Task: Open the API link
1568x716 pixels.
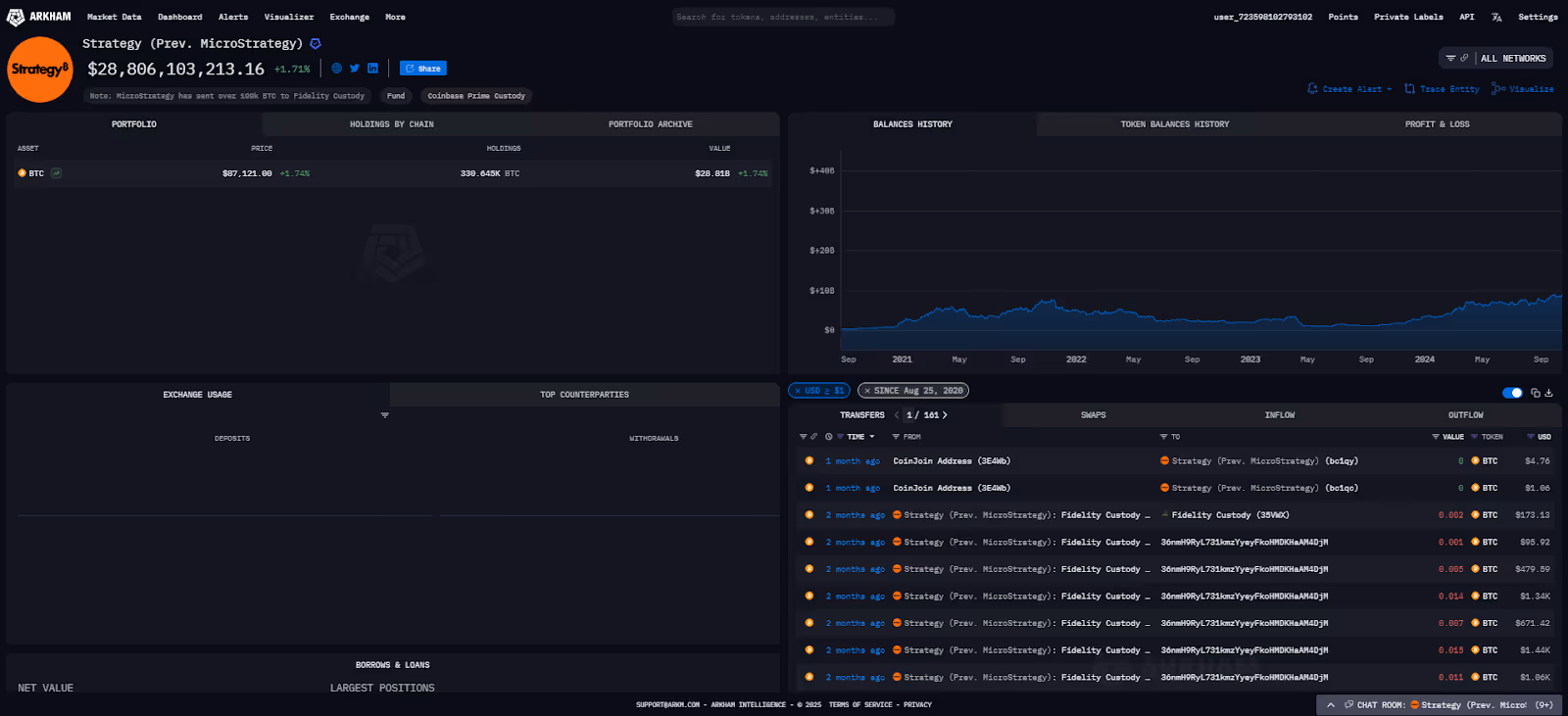Action: (x=1466, y=17)
